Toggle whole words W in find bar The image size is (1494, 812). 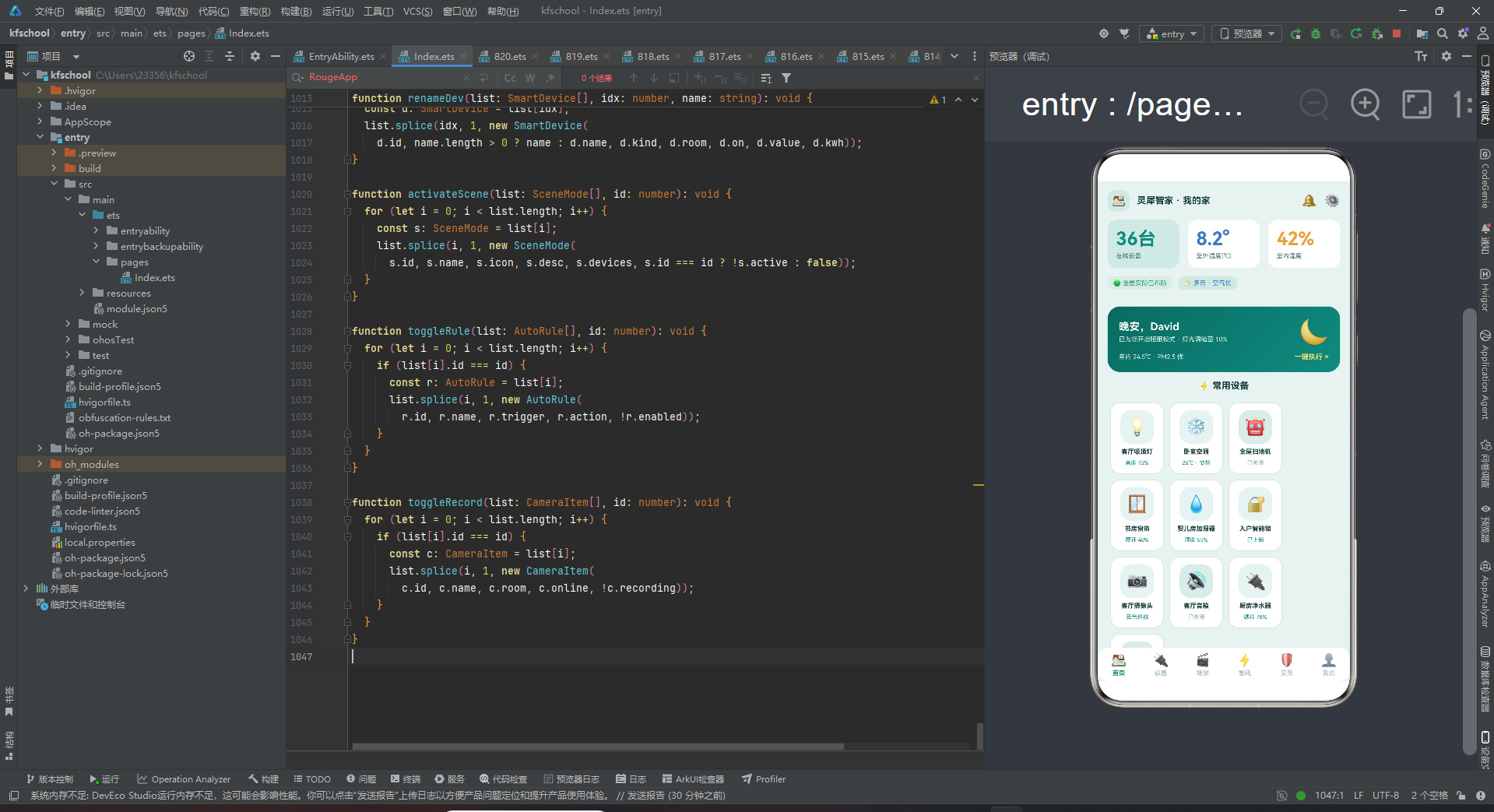point(530,78)
